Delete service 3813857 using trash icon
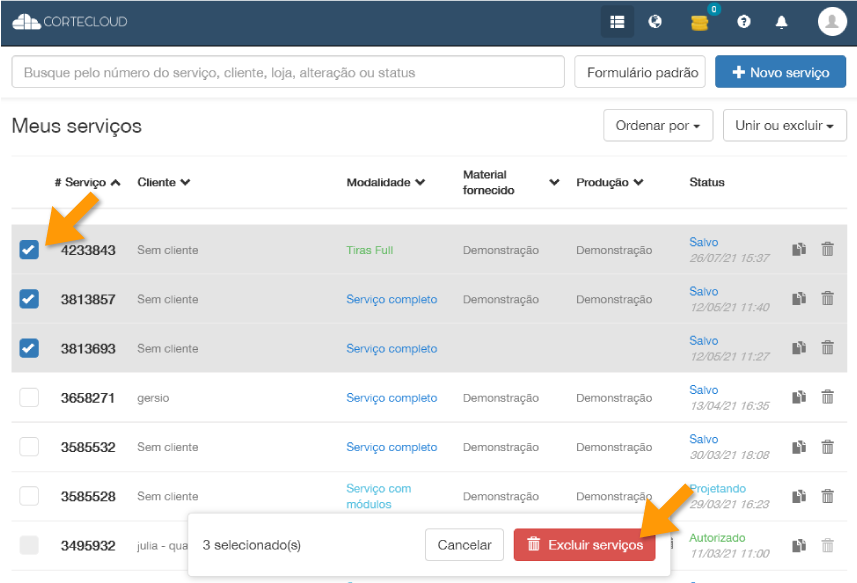The width and height of the screenshot is (857, 583). click(827, 298)
